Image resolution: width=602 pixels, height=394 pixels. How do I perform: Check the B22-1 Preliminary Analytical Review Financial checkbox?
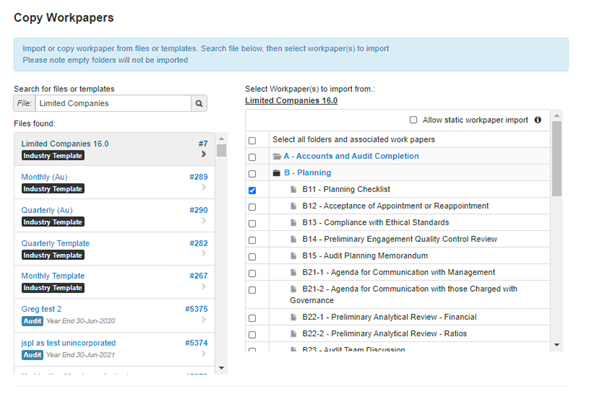pos(252,318)
